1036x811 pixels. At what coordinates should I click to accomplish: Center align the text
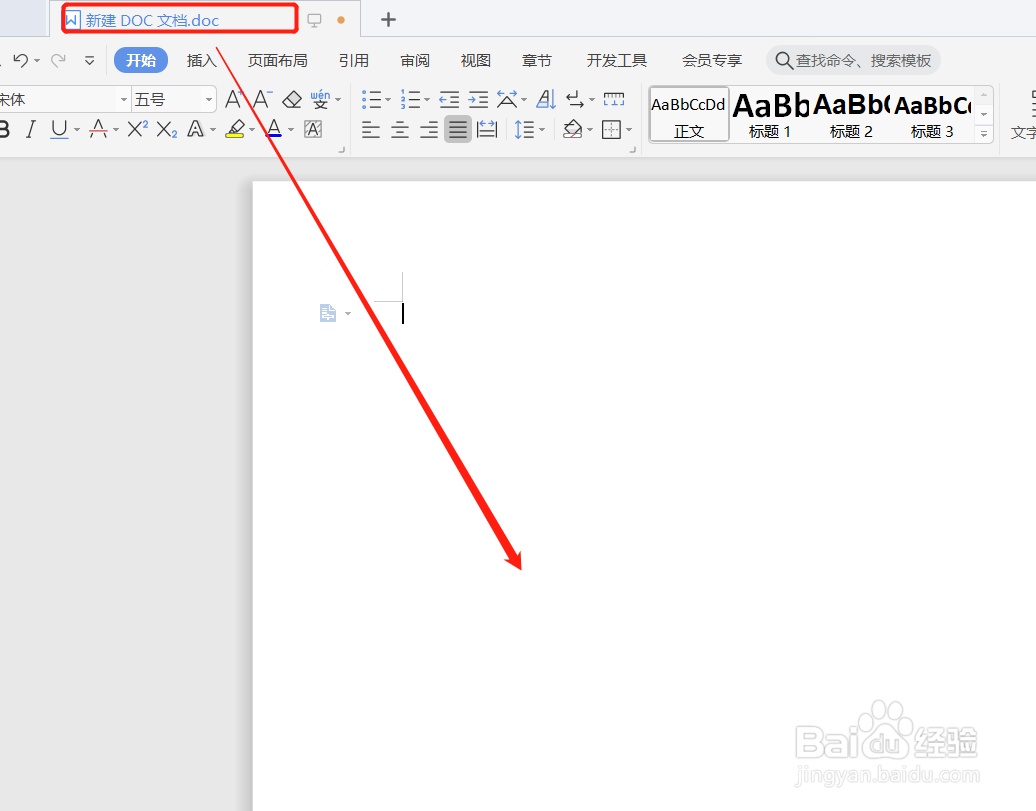tap(400, 130)
